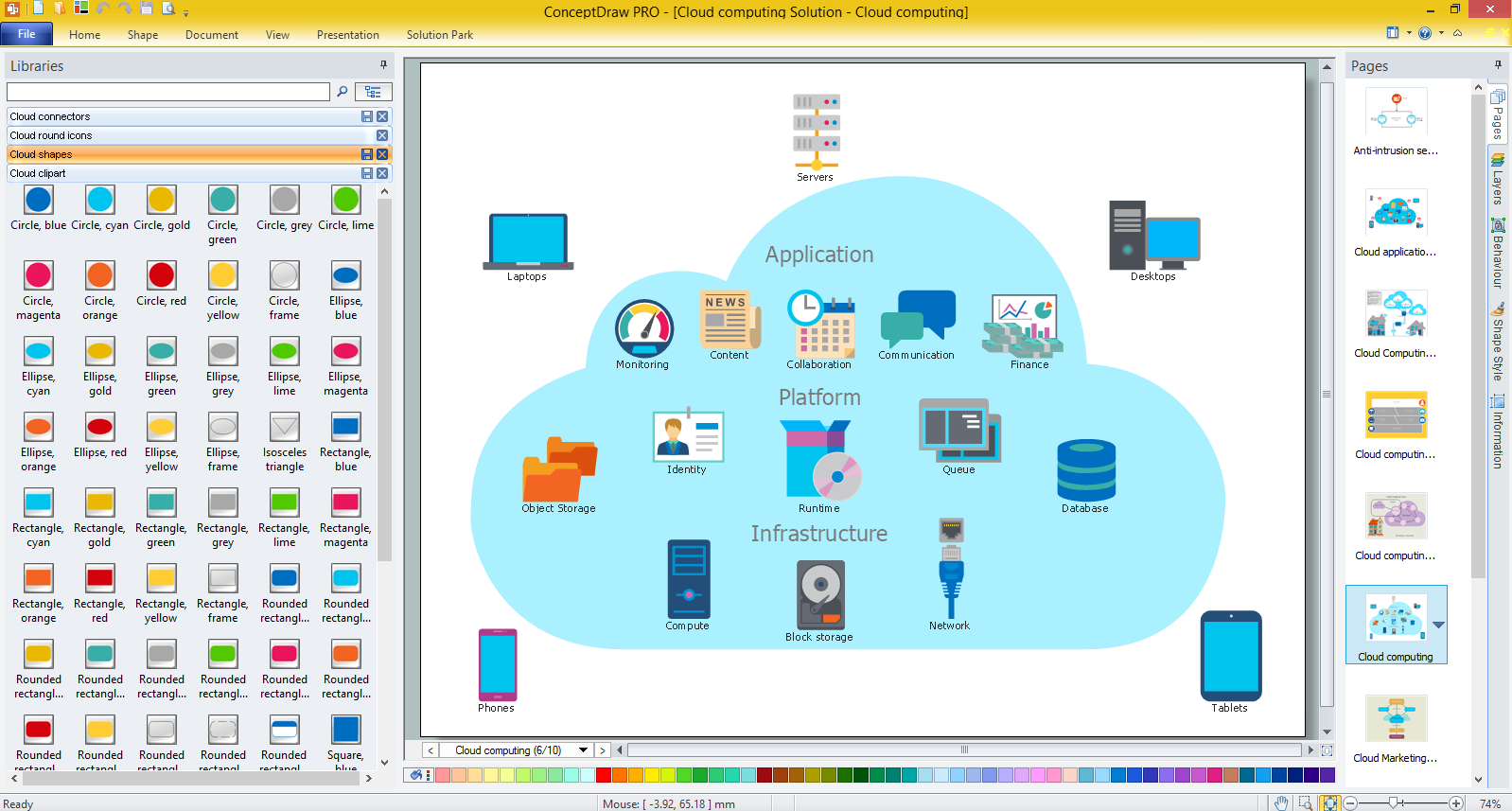Pin the Pages panel
Viewport: 1512px width, 811px height.
[x=1498, y=65]
